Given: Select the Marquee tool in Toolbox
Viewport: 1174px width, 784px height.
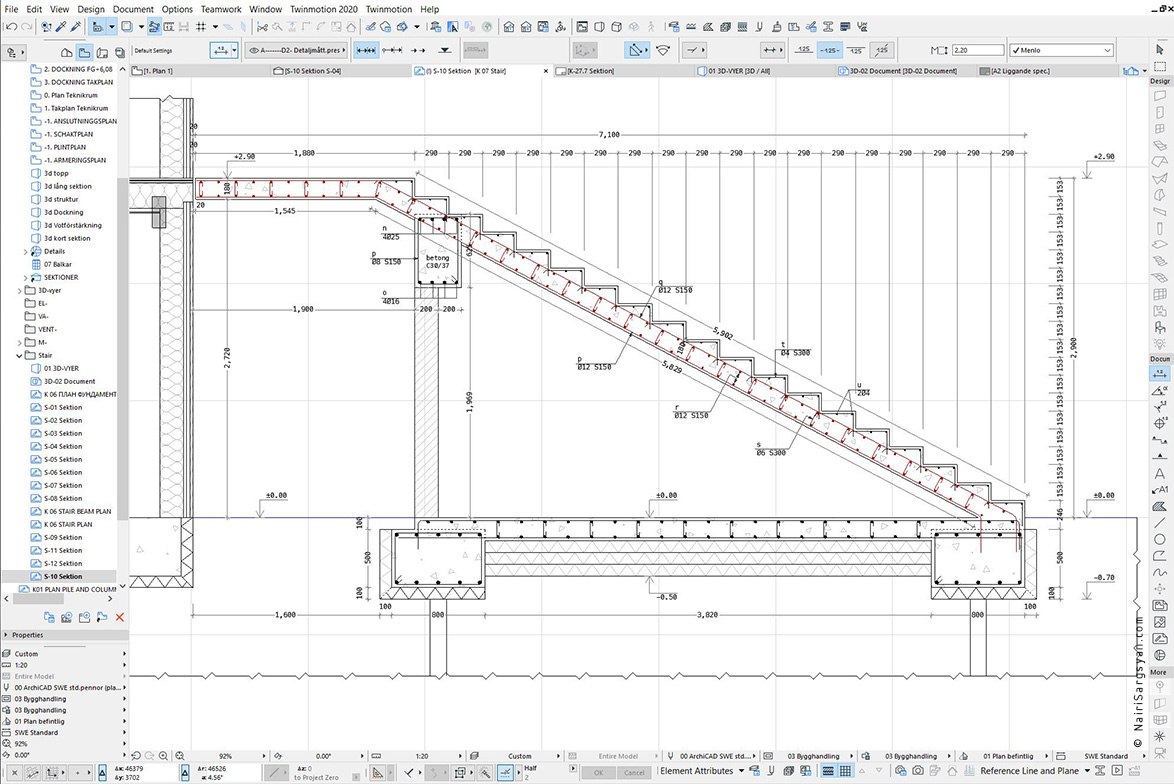Looking at the screenshot, I should (x=1160, y=66).
